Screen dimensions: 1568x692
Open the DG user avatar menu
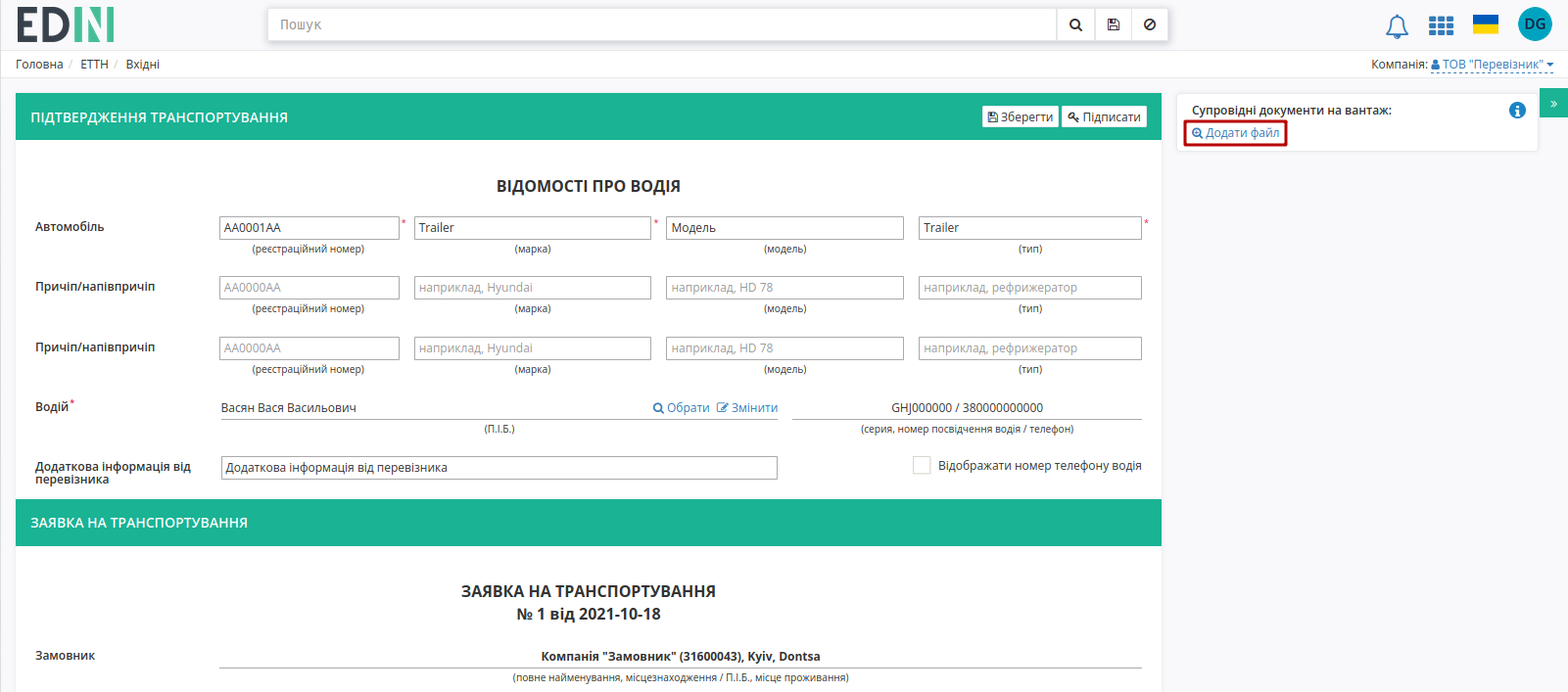[1535, 24]
